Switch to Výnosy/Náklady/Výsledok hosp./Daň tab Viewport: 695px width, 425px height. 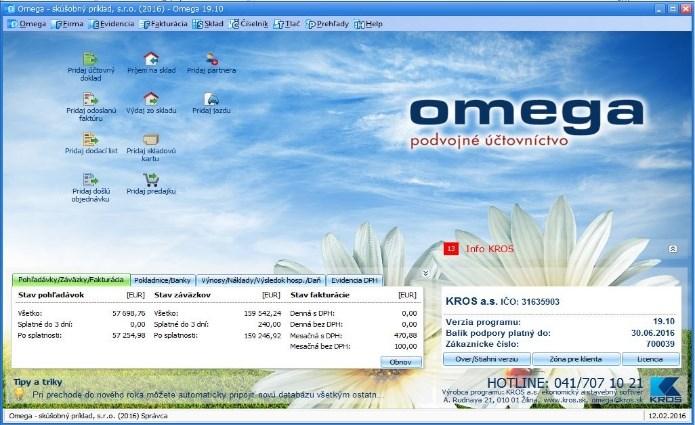261,281
